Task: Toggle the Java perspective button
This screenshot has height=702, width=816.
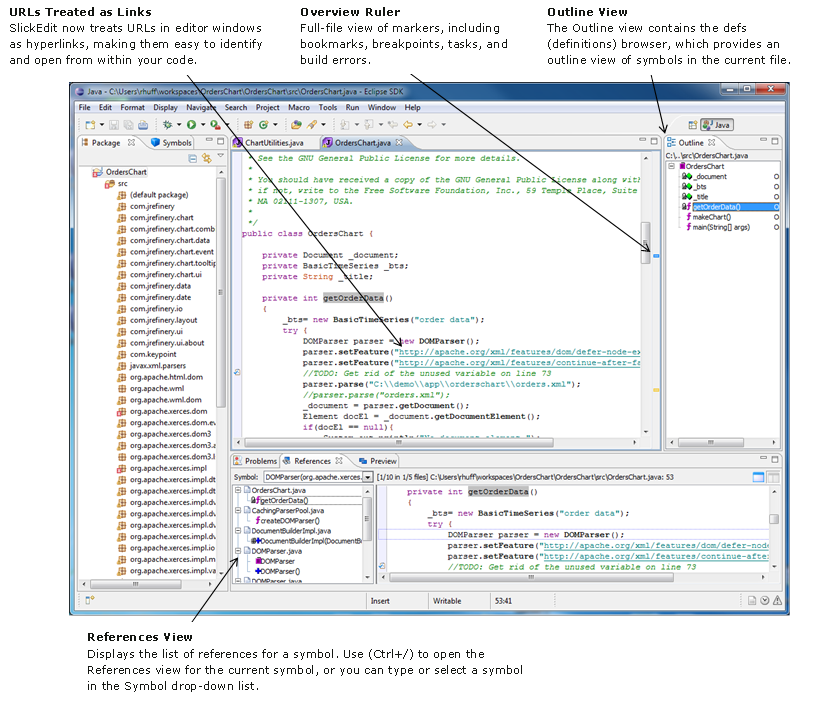Action: click(716, 125)
